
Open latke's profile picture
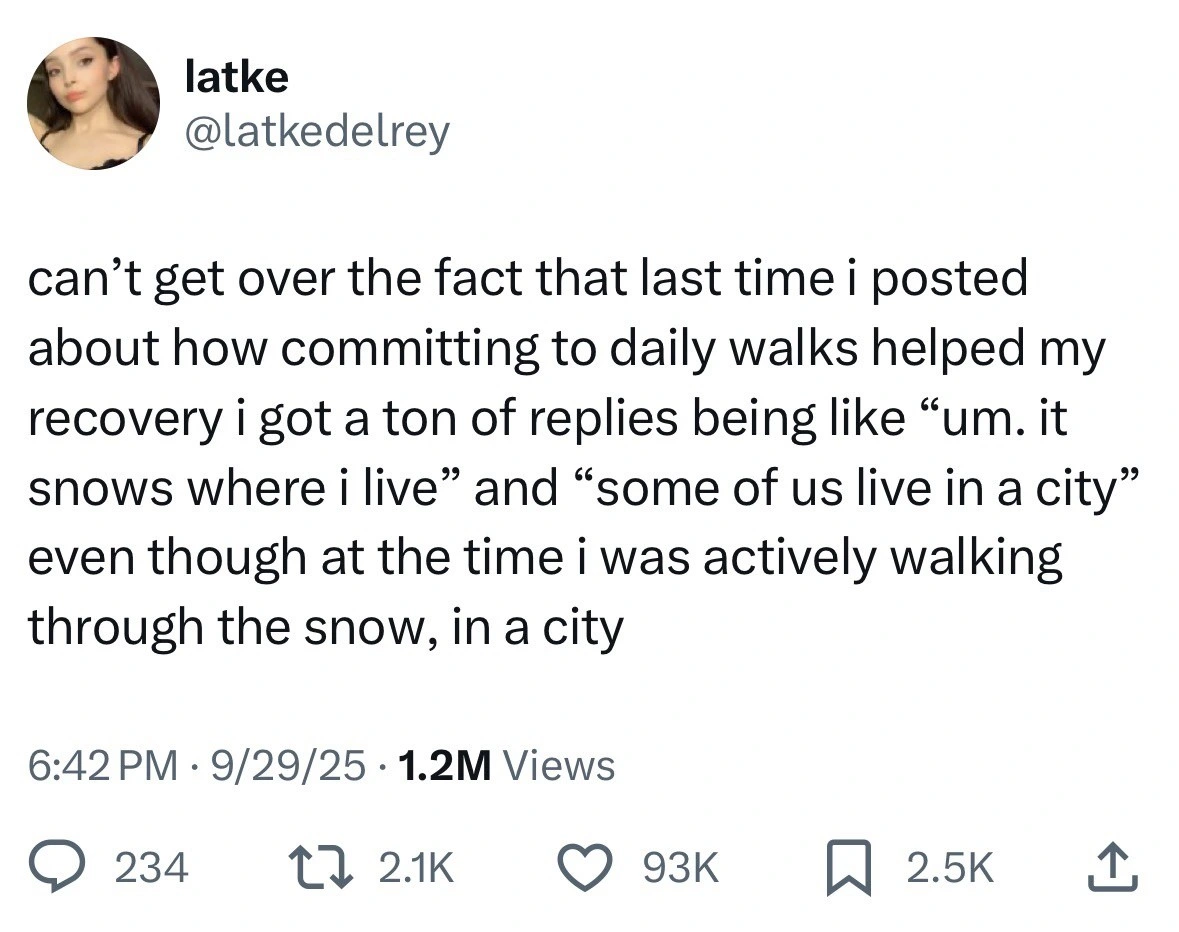(x=91, y=102)
